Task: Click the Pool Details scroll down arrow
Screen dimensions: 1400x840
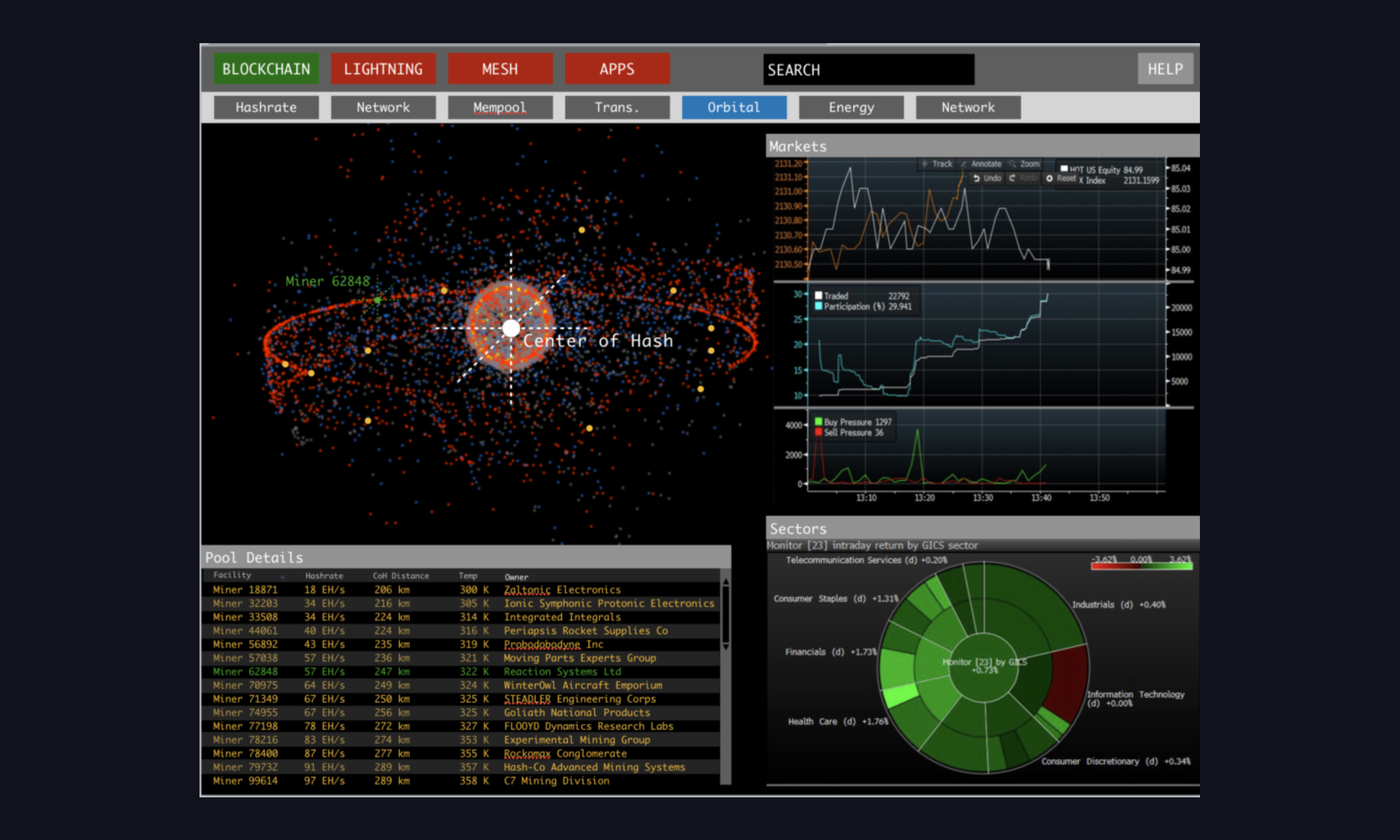Action: 726,647
